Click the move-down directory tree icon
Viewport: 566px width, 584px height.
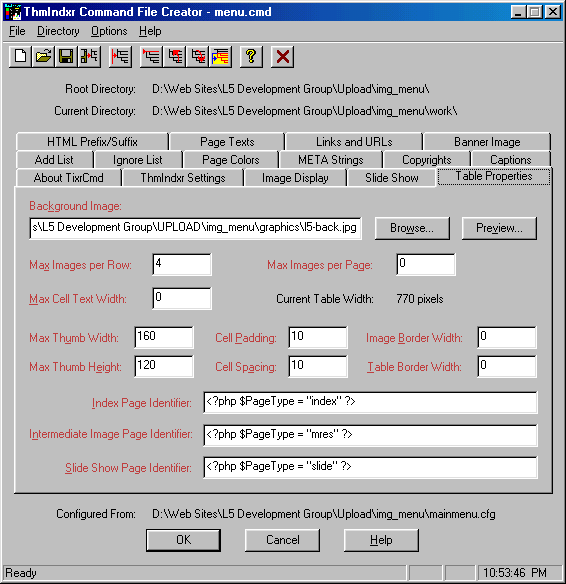pos(198,57)
